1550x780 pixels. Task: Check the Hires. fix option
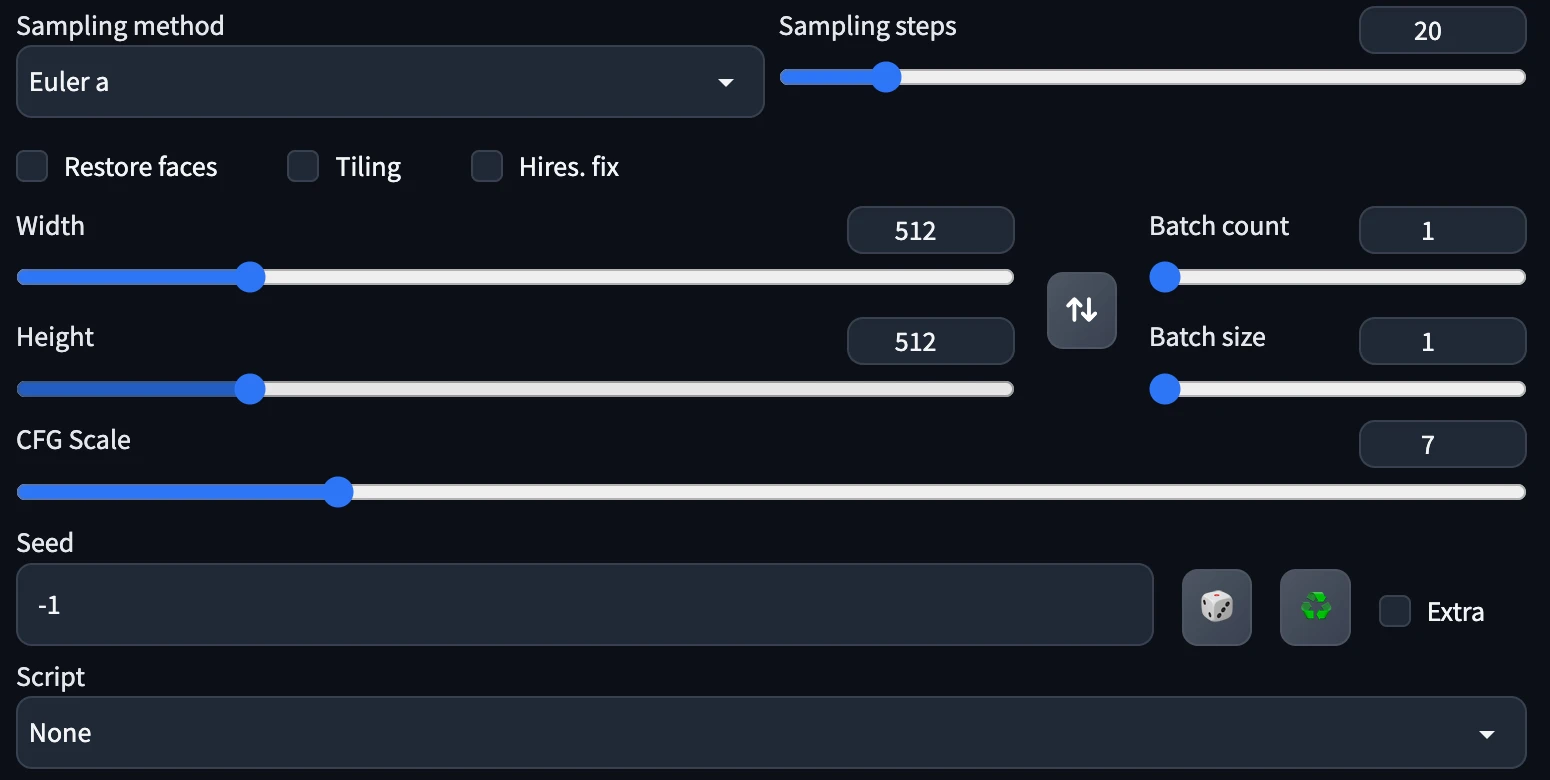[x=487, y=166]
